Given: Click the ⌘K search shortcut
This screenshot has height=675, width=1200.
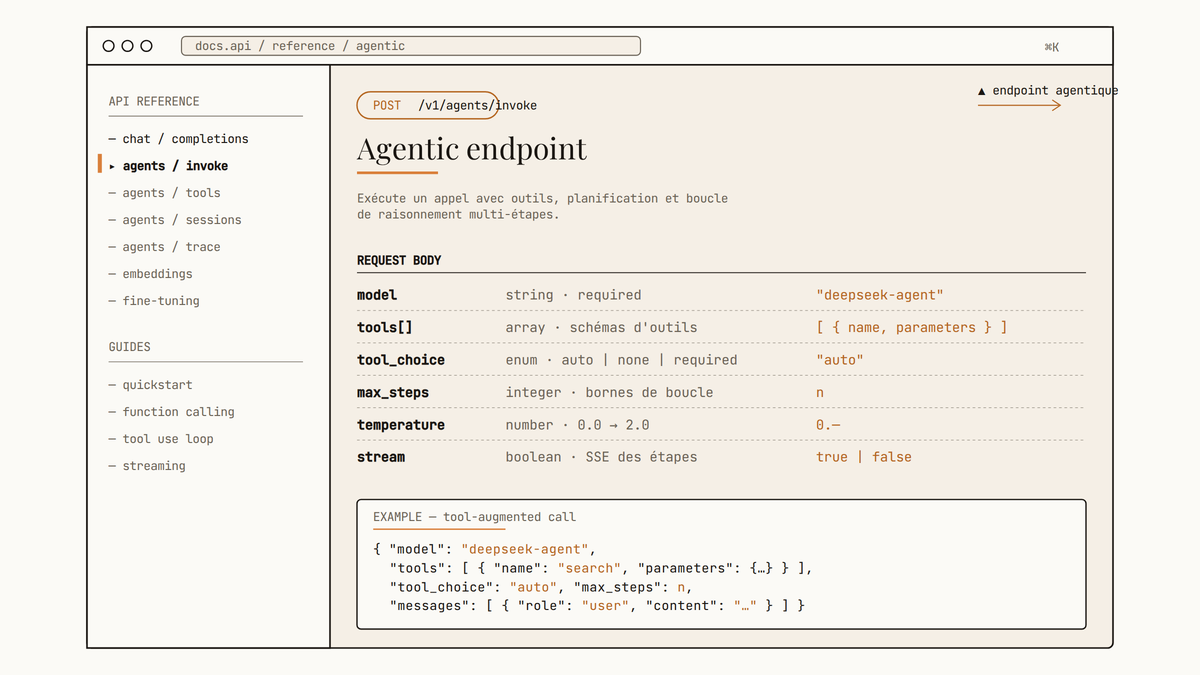Looking at the screenshot, I should pos(1051,47).
